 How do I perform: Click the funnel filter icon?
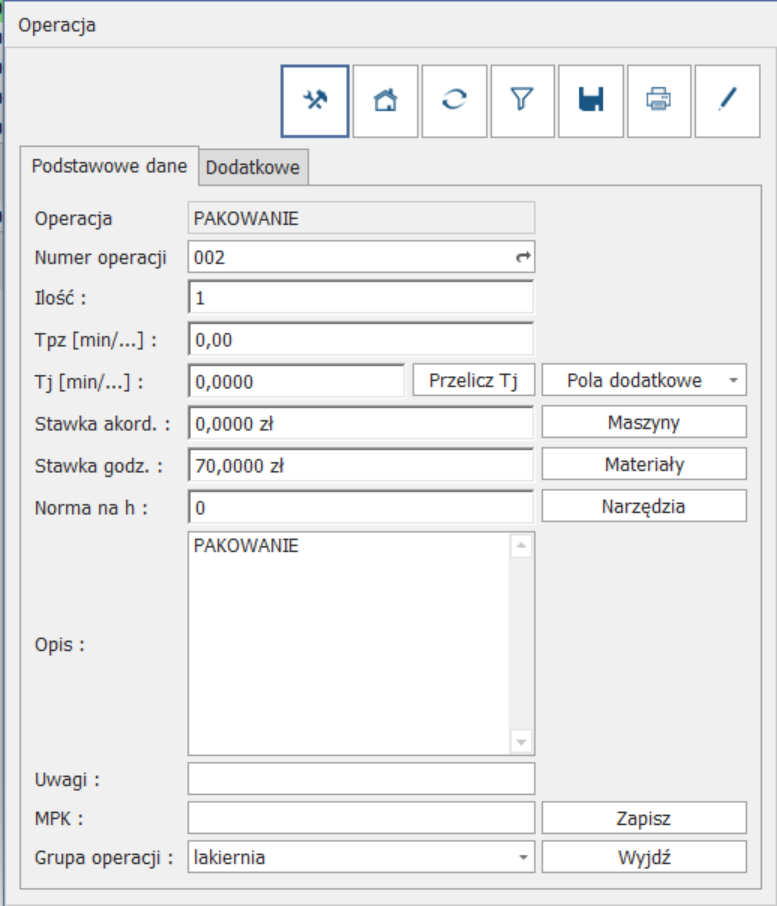click(521, 101)
